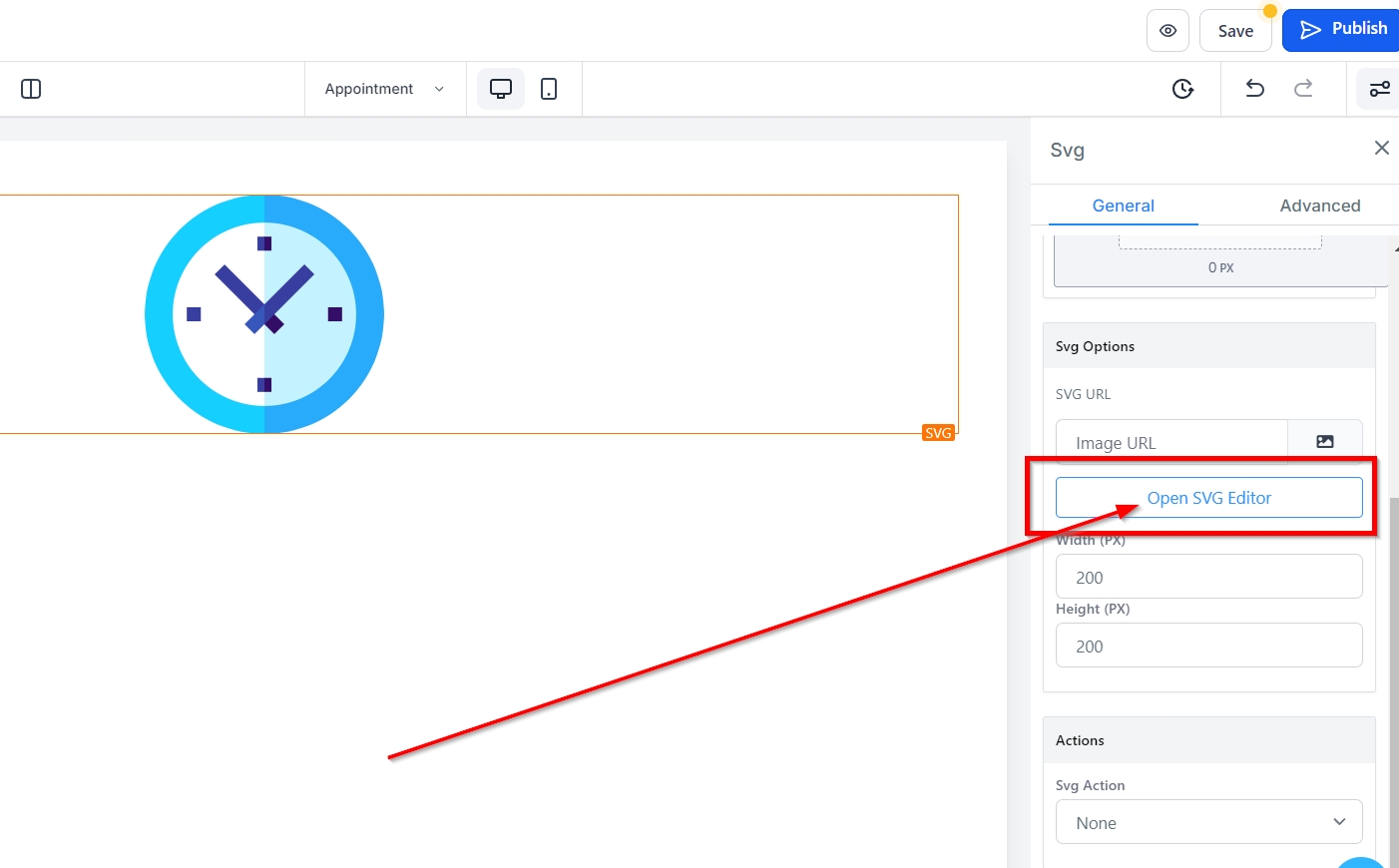Viewport: 1399px width, 868px height.
Task: Toggle the left sidebar panel icon
Action: 31,89
